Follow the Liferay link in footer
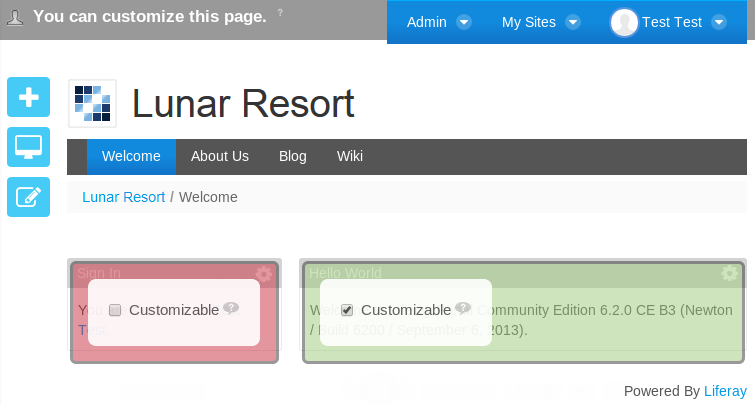The height and width of the screenshot is (405, 755). pyautogui.click(x=725, y=391)
